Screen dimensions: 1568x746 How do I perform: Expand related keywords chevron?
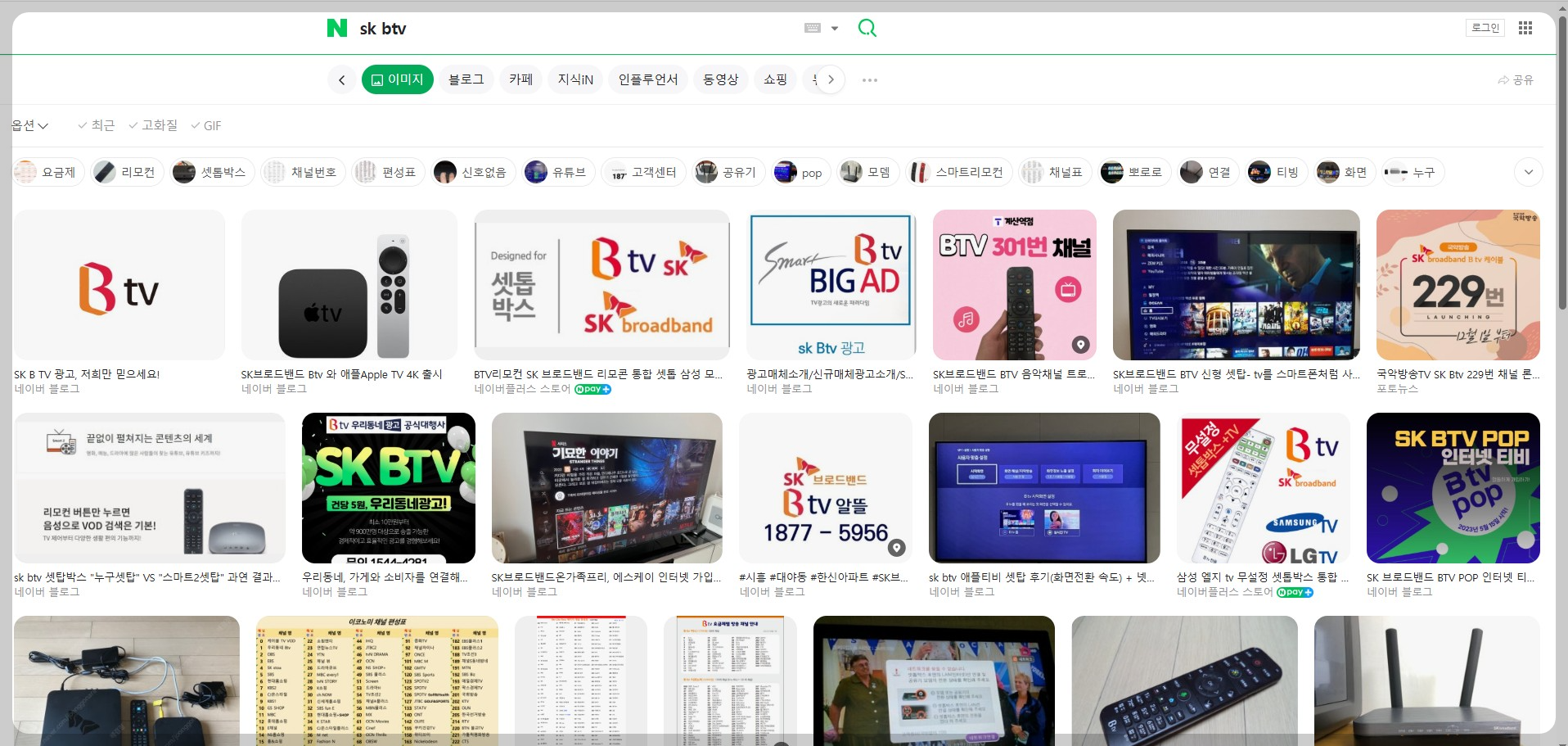pos(1529,172)
